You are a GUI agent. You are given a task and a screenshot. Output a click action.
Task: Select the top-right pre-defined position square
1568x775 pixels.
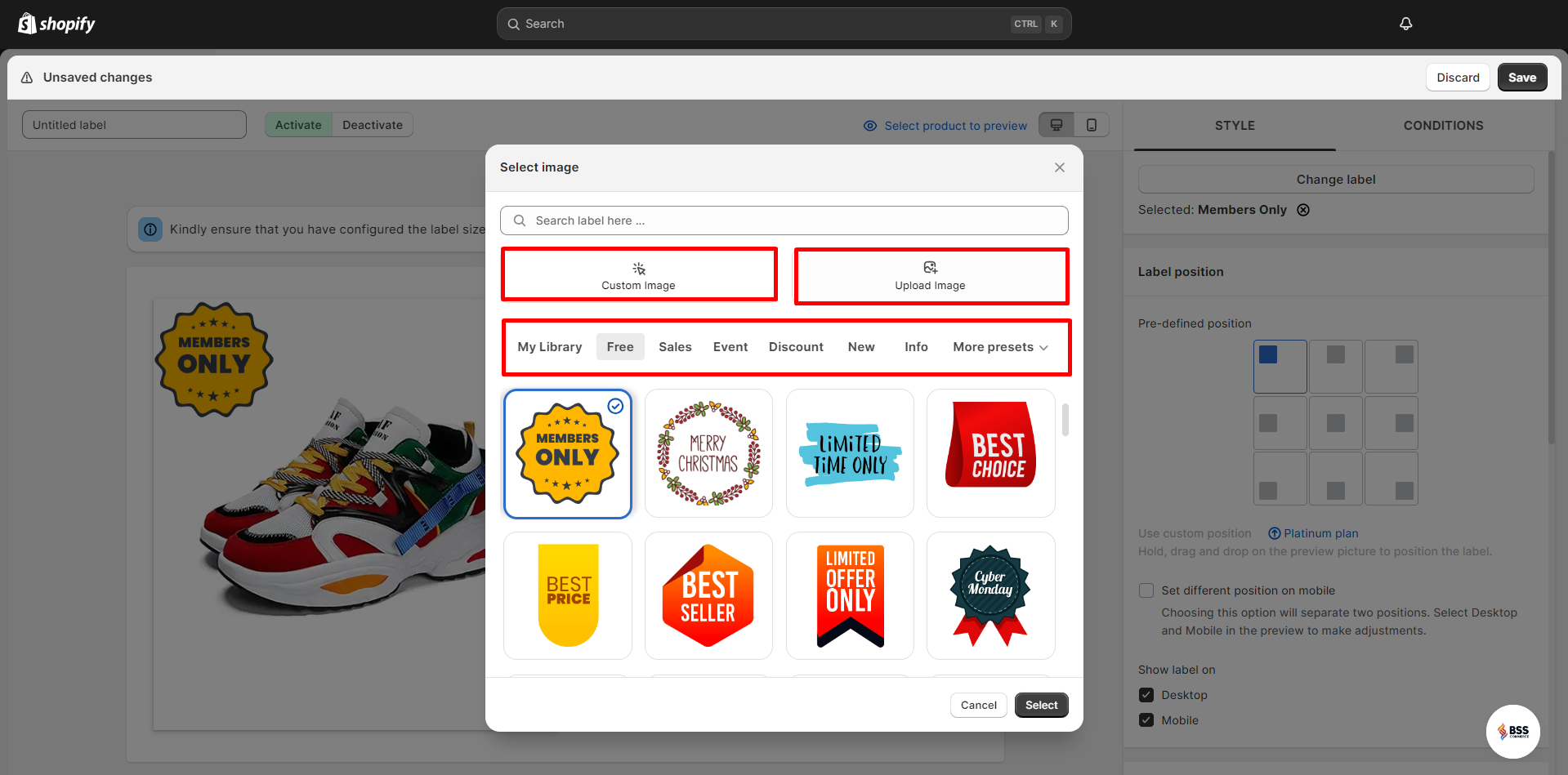(1391, 366)
